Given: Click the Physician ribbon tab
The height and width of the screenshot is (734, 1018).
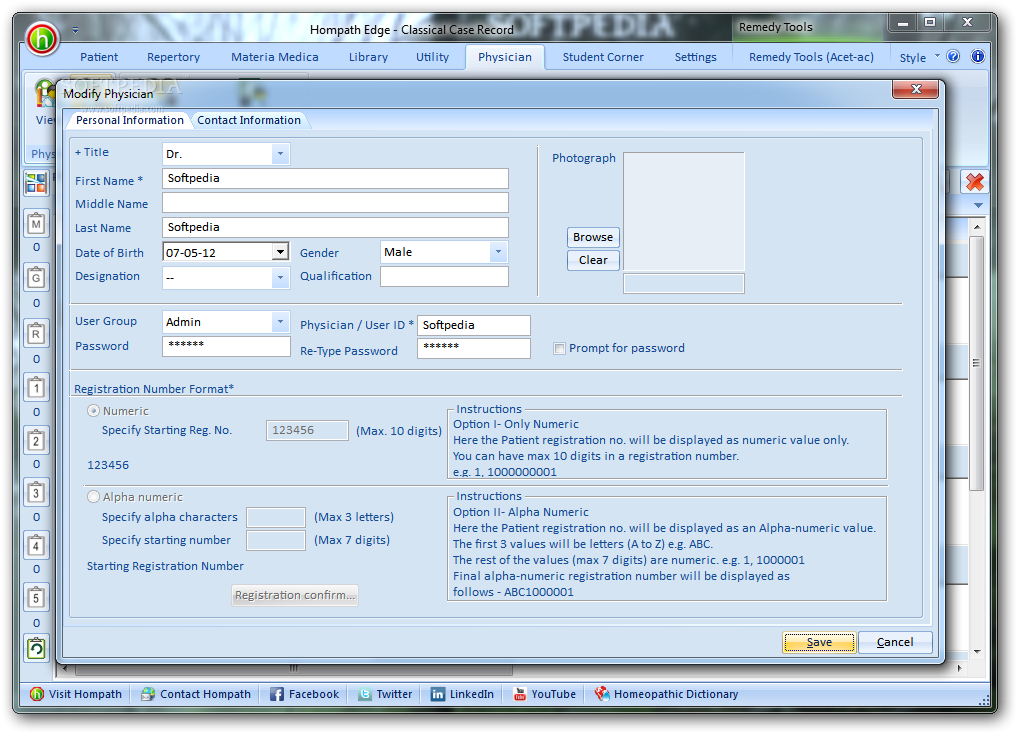Looking at the screenshot, I should coord(505,57).
